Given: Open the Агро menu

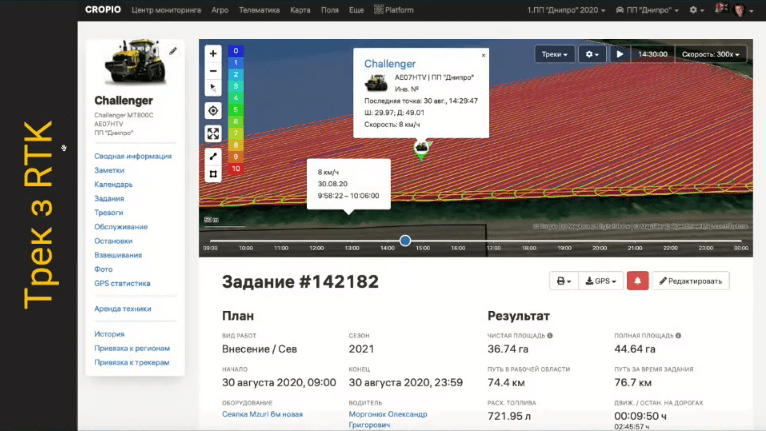Looking at the screenshot, I should (220, 10).
